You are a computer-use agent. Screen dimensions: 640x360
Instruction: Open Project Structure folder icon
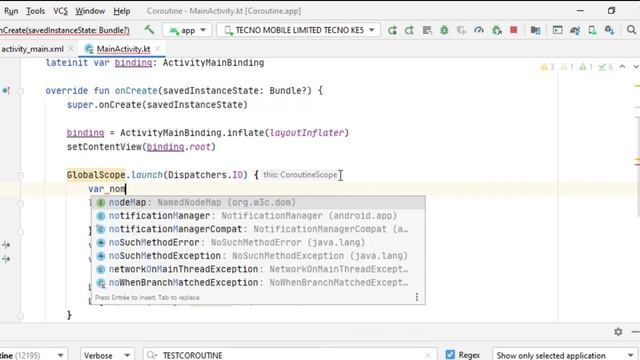point(535,30)
